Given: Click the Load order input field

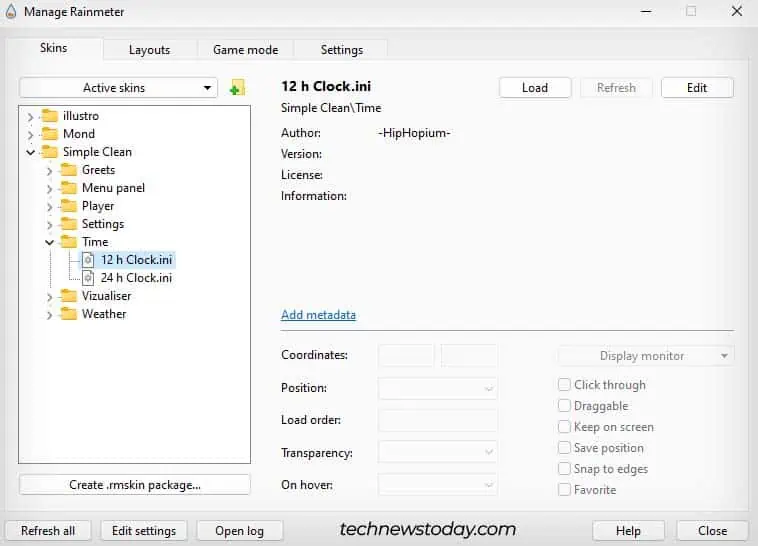Looking at the screenshot, I should (437, 420).
